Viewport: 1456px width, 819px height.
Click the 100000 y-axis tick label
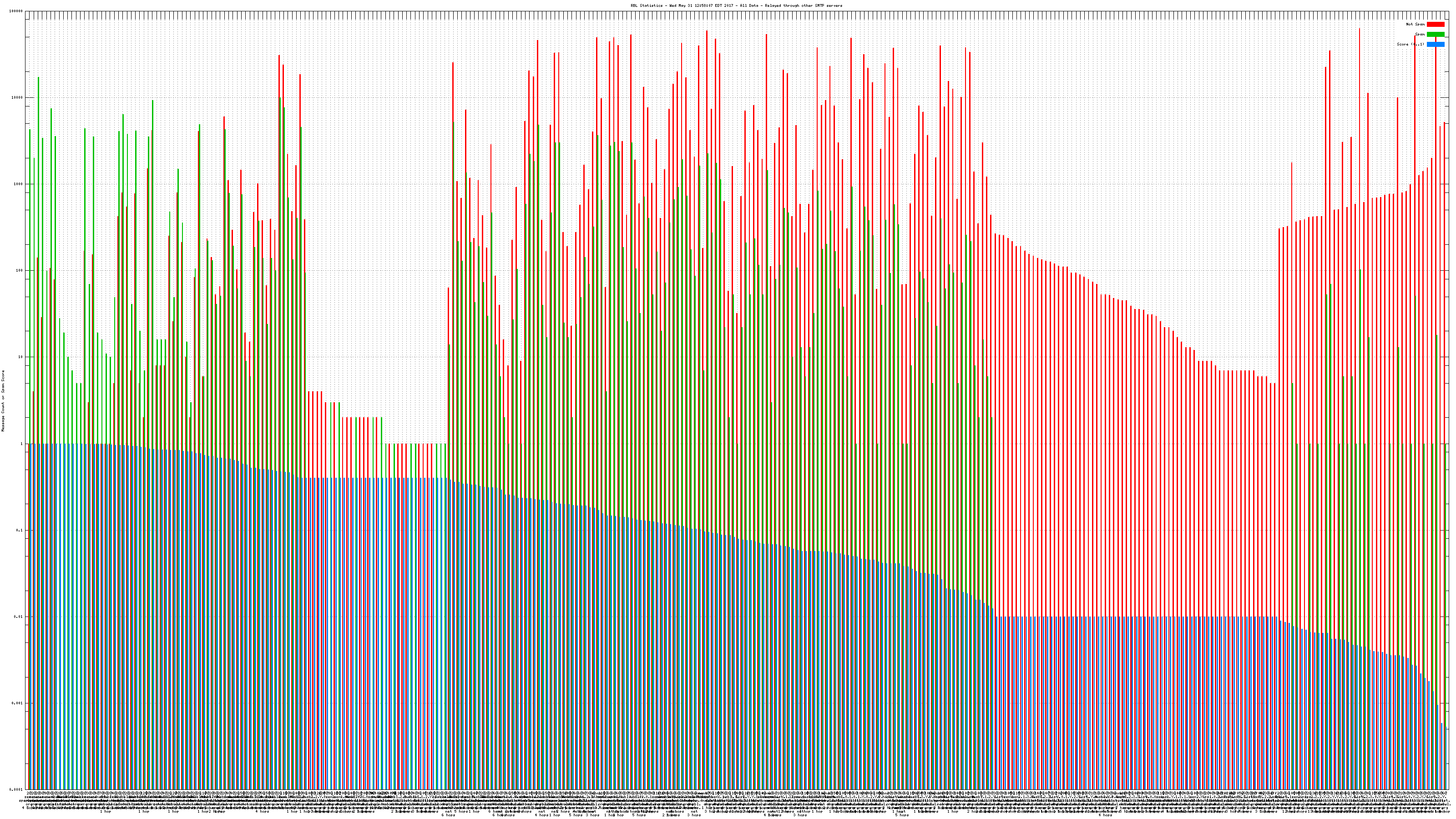point(16,11)
